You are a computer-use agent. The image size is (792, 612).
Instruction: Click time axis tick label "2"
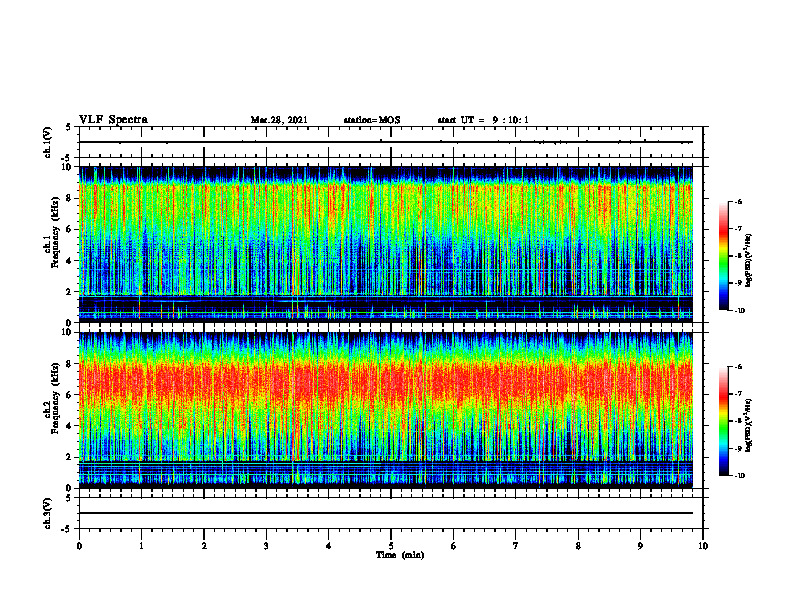pyautogui.click(x=204, y=546)
